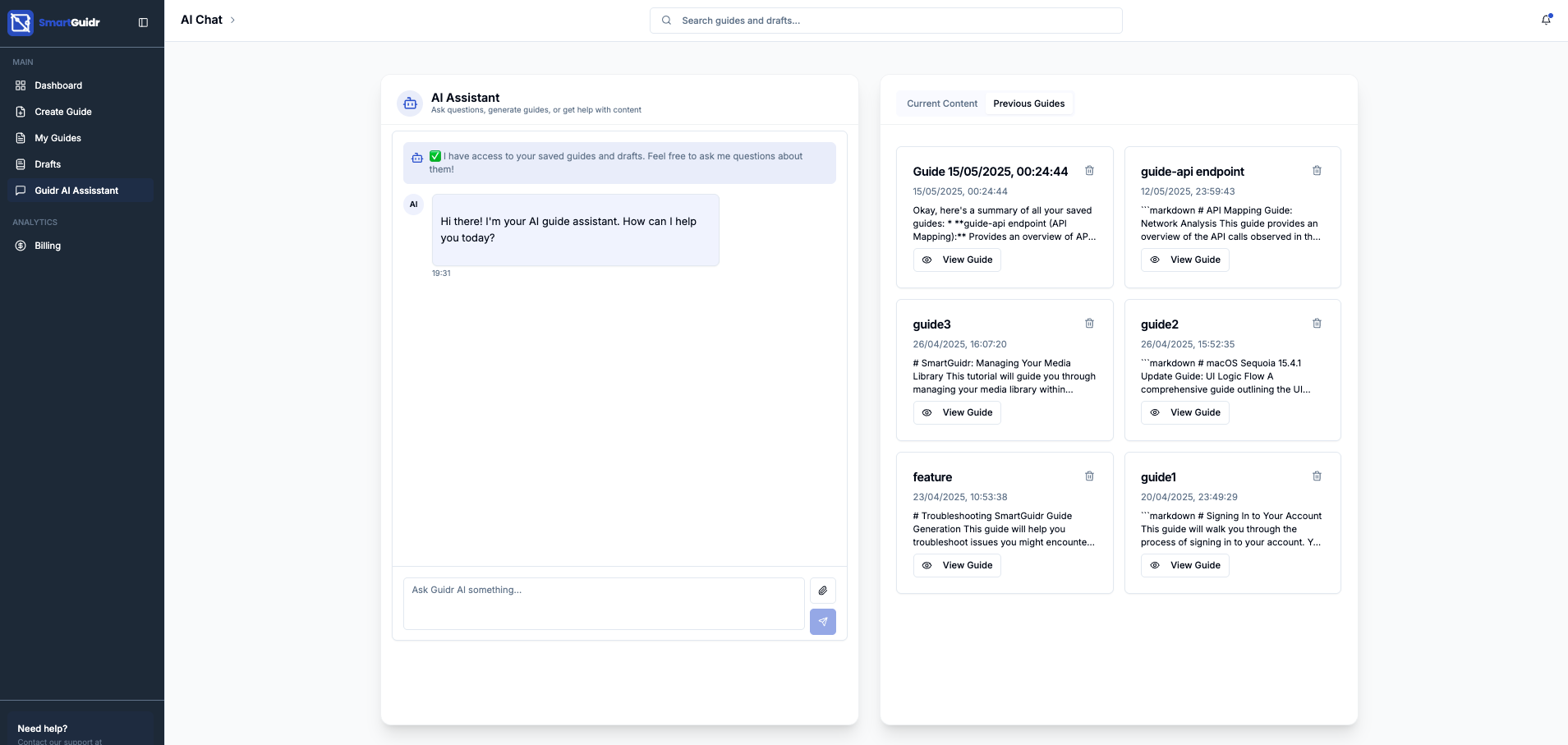View Guide for guide-api endpoint
This screenshot has height=745, width=1568.
click(1184, 260)
